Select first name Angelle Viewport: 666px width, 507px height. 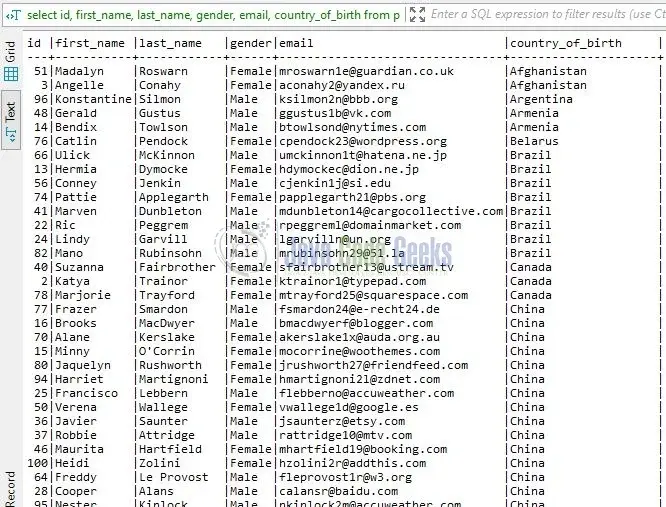79,85
